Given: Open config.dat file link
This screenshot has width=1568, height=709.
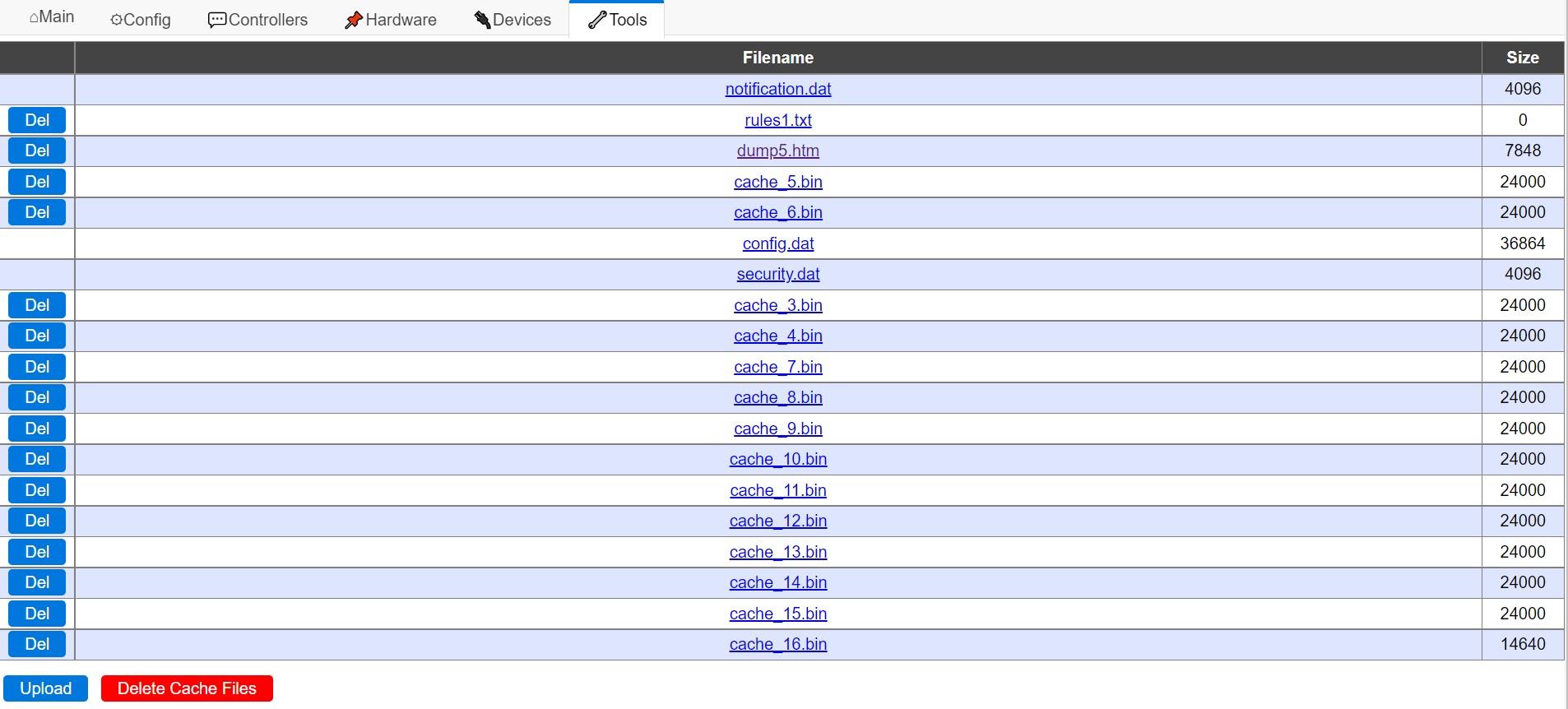Looking at the screenshot, I should pyautogui.click(x=778, y=243).
